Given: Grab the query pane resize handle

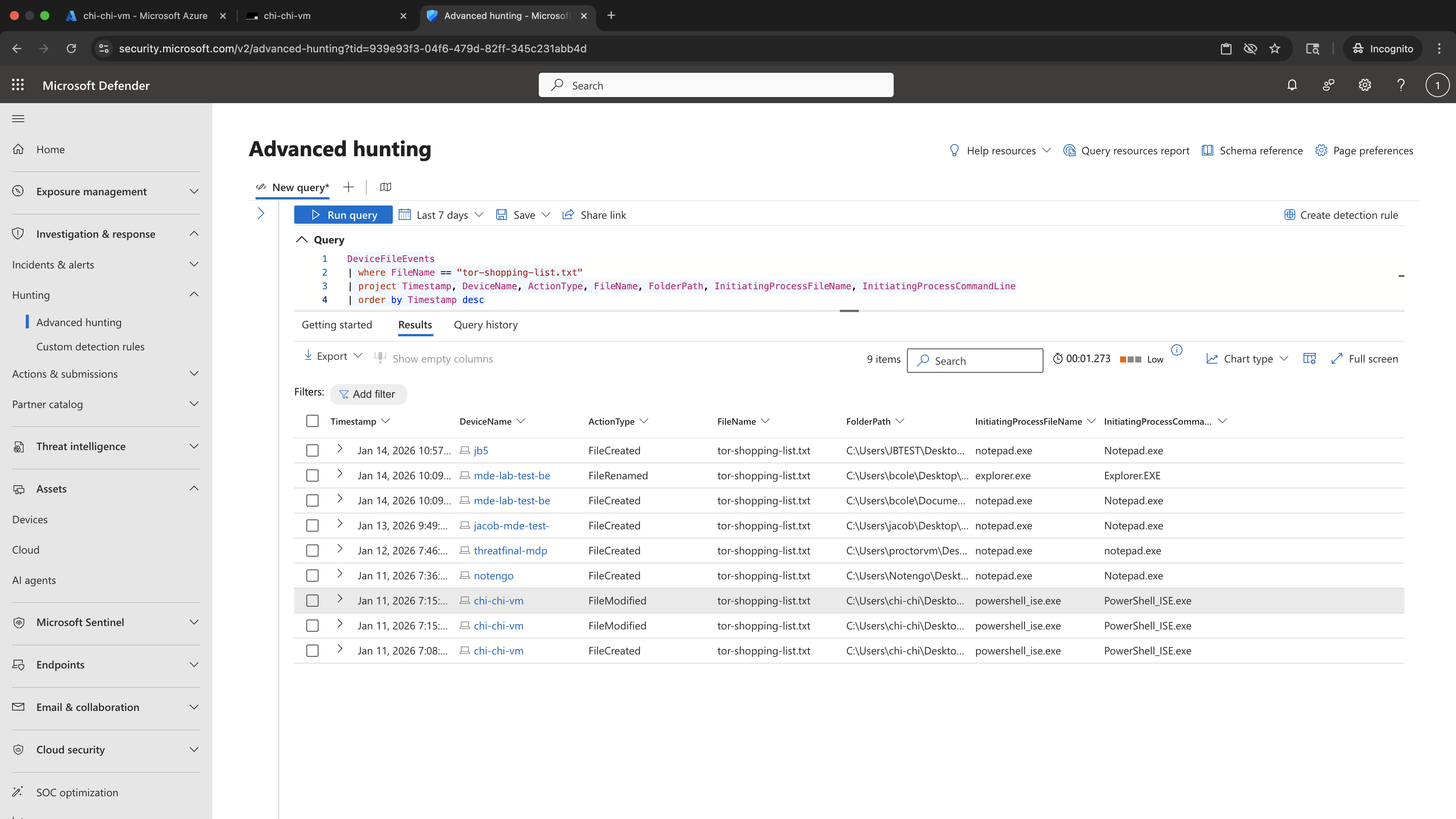Looking at the screenshot, I should [849, 310].
